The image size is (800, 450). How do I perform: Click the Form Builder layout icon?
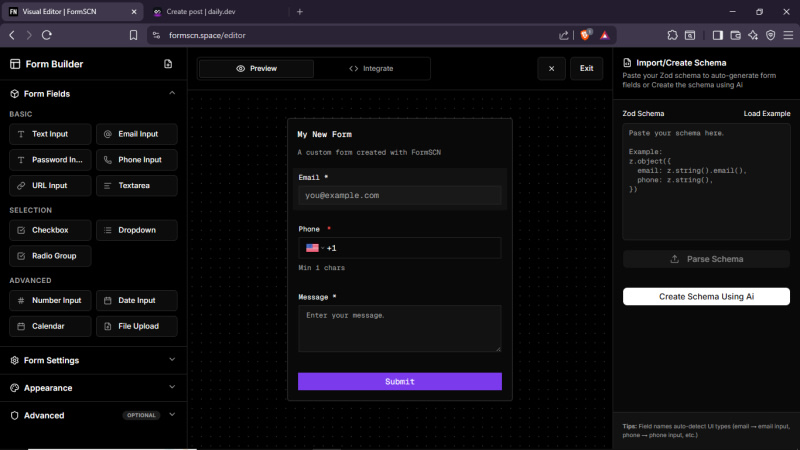[x=15, y=64]
